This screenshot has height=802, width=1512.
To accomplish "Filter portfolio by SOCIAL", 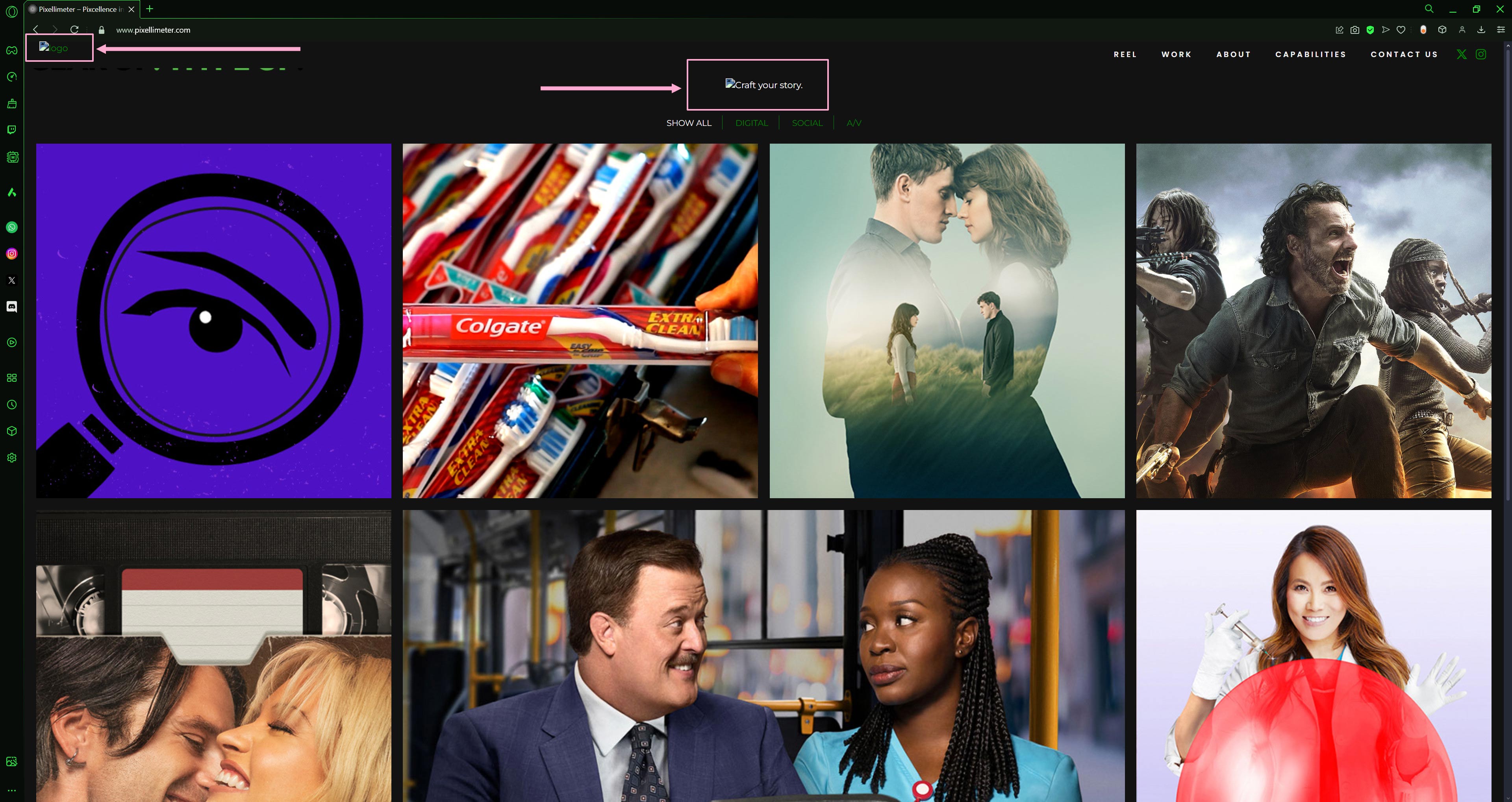I will pyautogui.click(x=807, y=123).
